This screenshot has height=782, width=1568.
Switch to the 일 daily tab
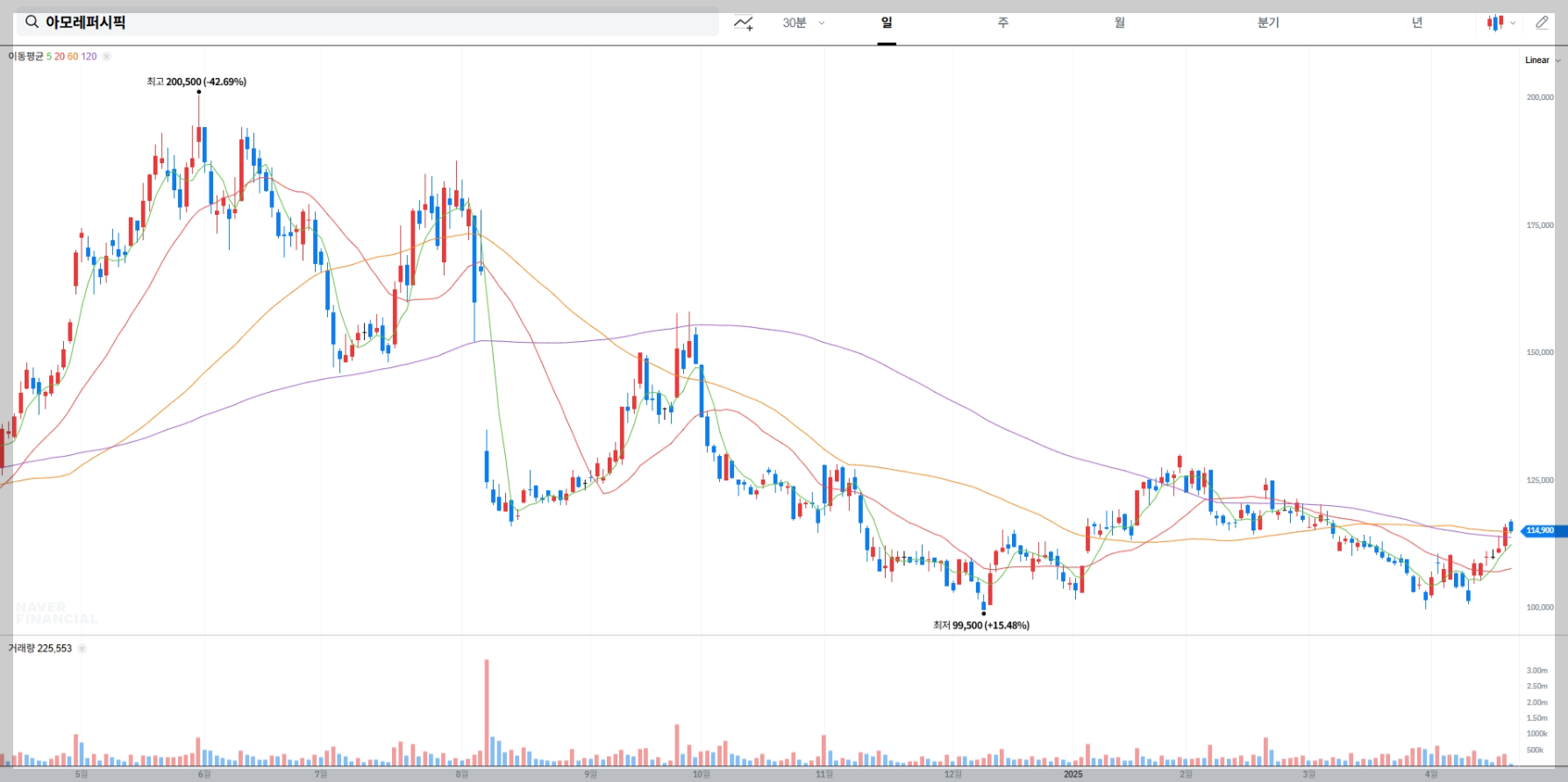pyautogui.click(x=887, y=23)
